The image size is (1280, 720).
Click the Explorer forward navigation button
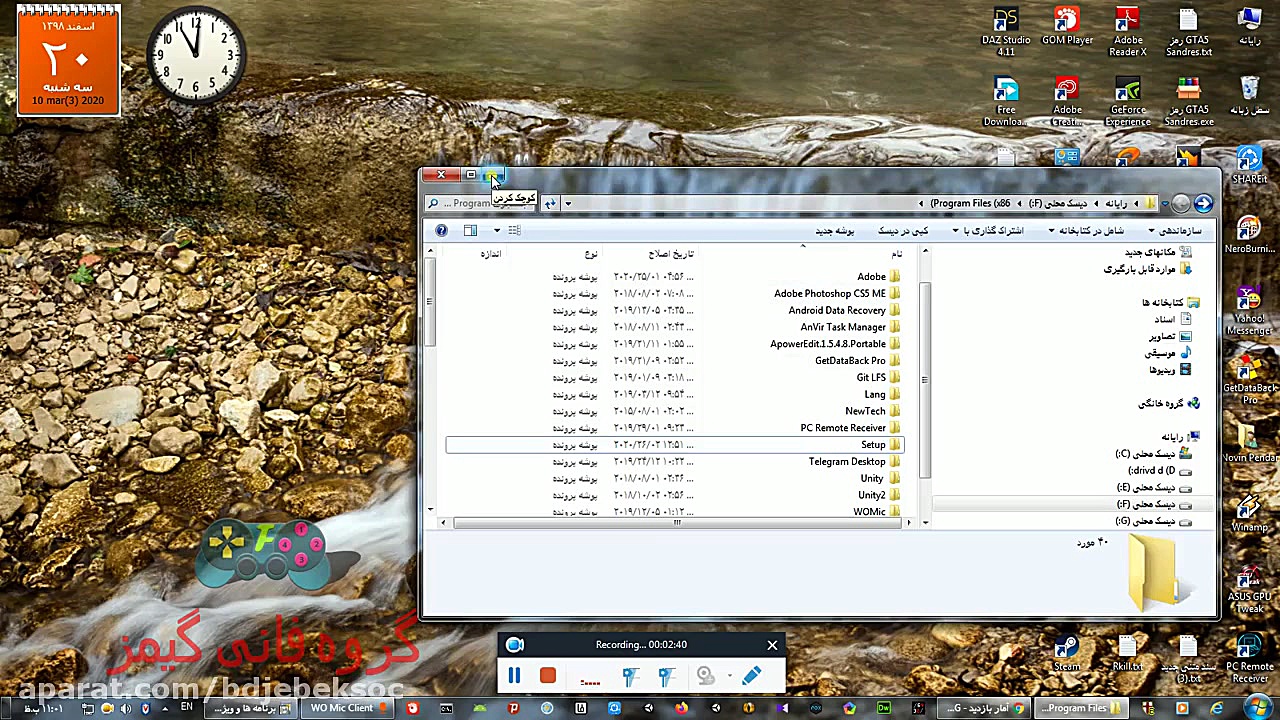(1181, 203)
